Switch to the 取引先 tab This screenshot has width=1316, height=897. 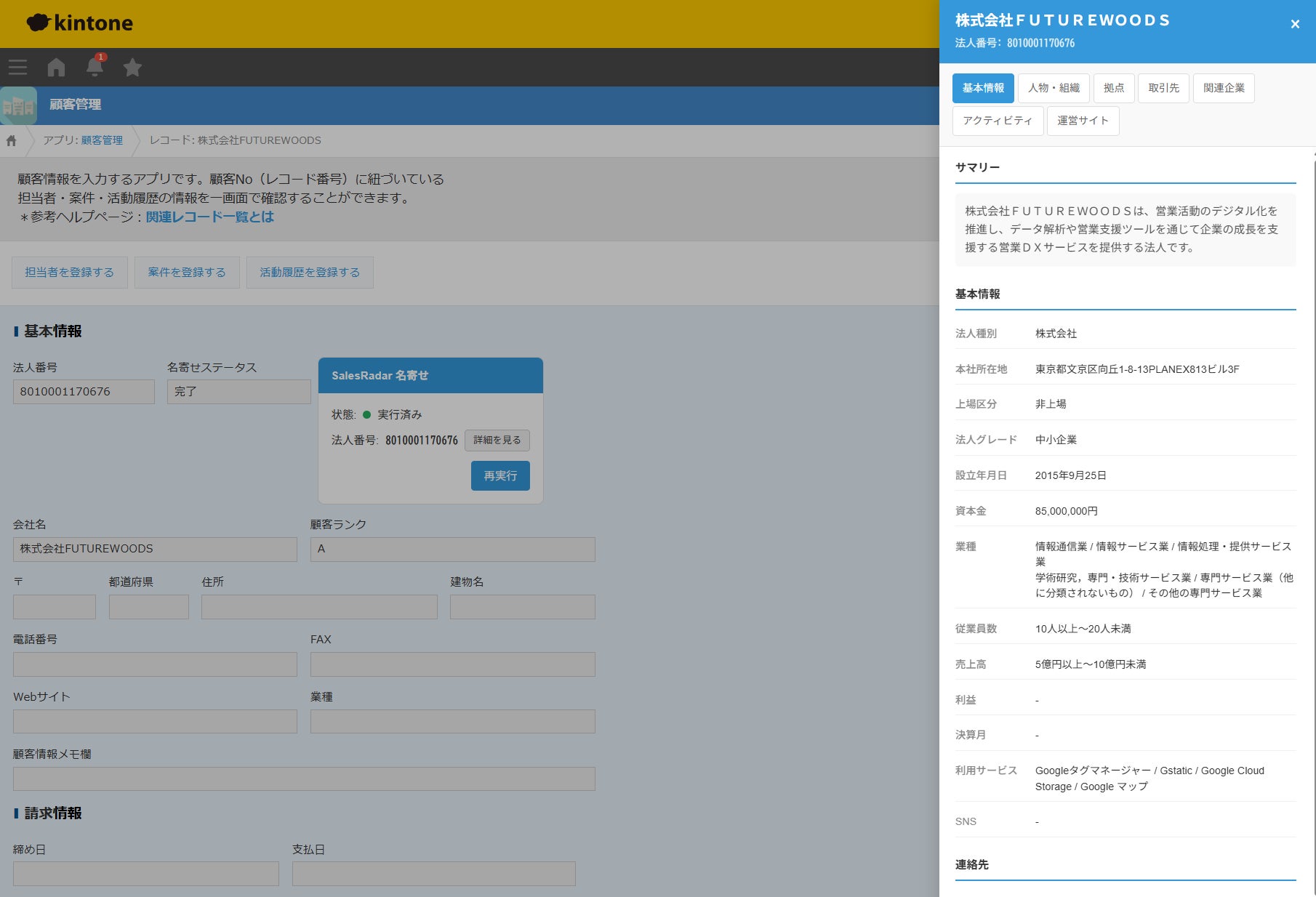point(1163,88)
